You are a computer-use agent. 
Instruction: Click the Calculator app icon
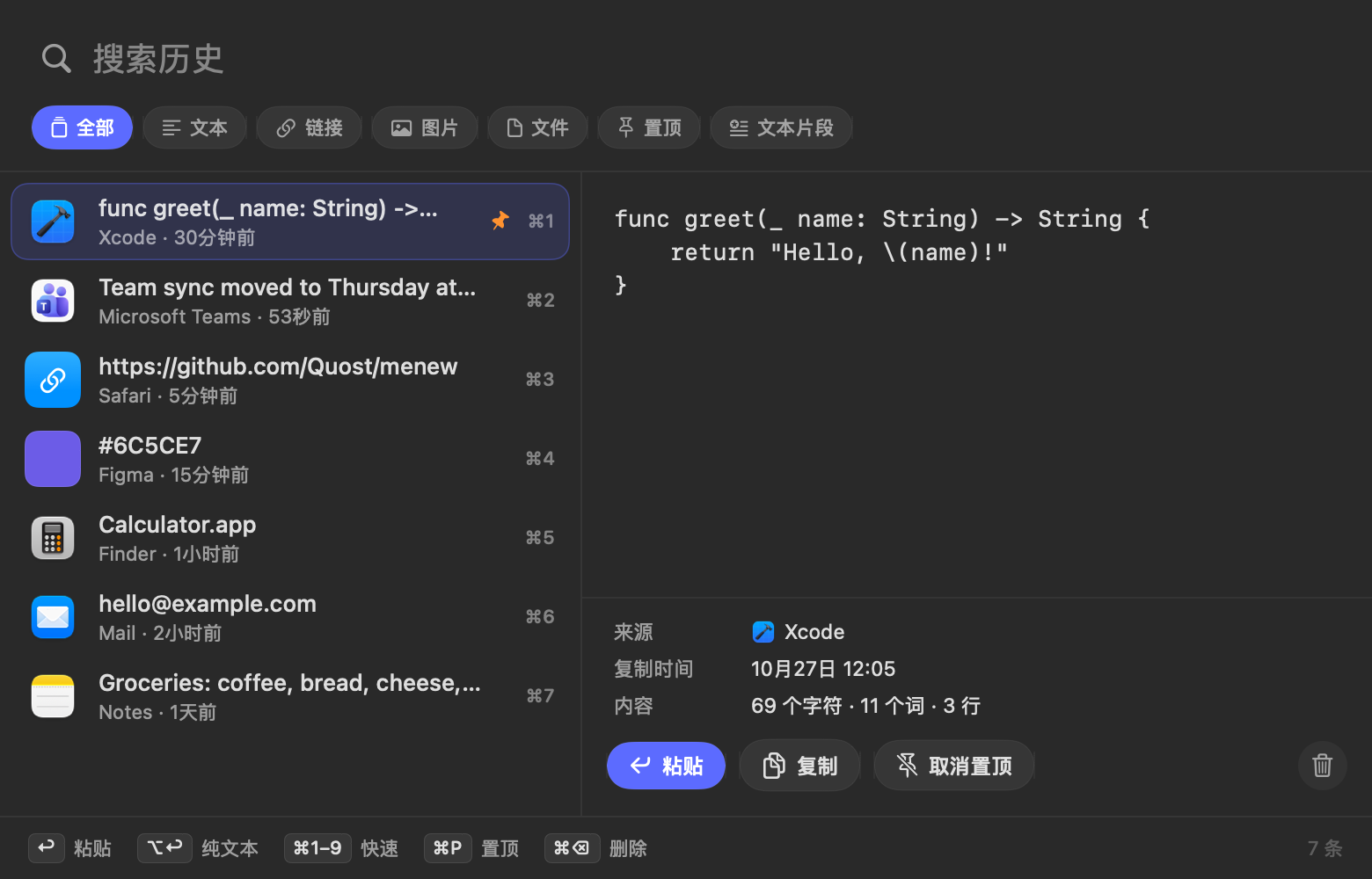point(53,538)
